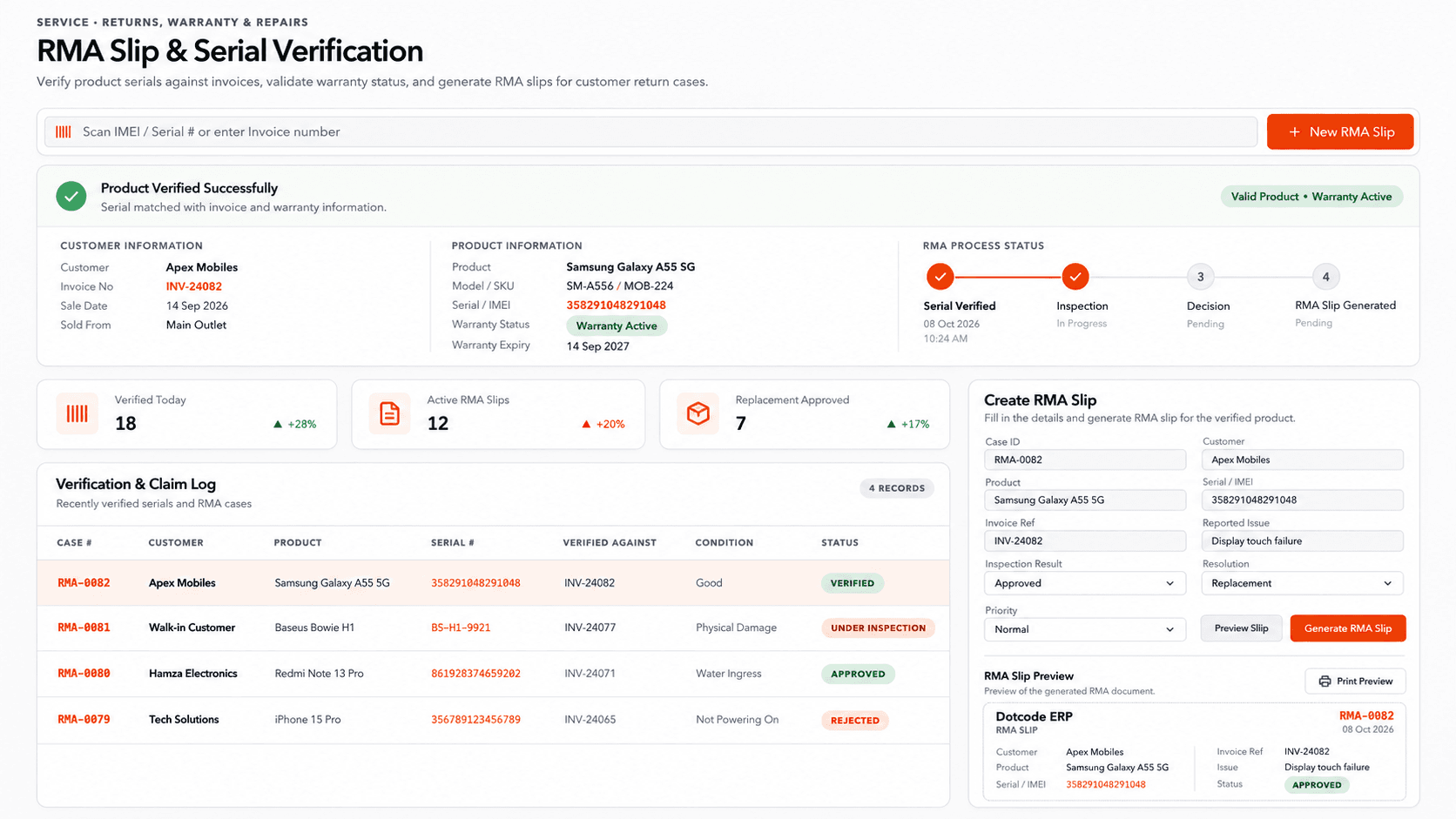This screenshot has height=819, width=1456.
Task: Click the barcode scan icon in search bar
Action: tap(64, 132)
